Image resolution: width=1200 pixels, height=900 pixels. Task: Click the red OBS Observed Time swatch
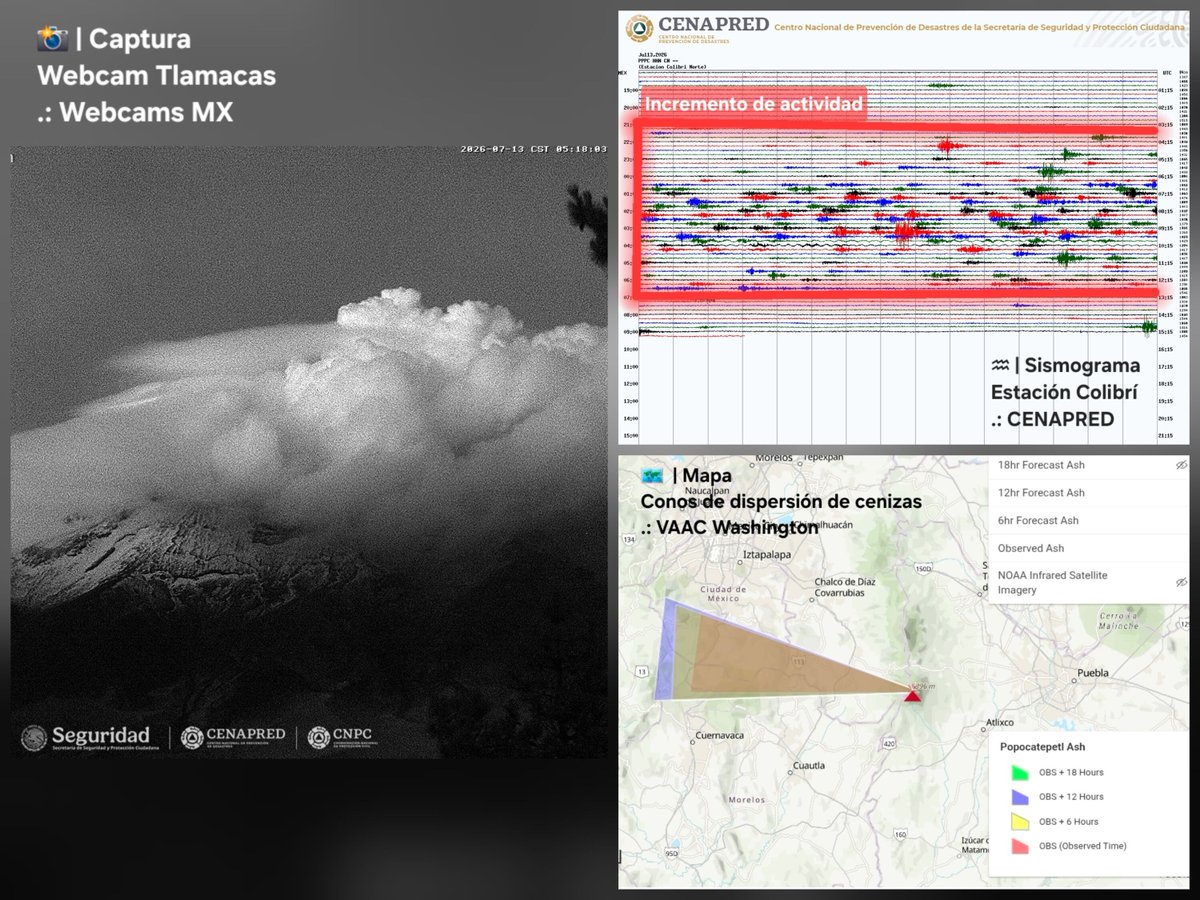[x=1020, y=846]
